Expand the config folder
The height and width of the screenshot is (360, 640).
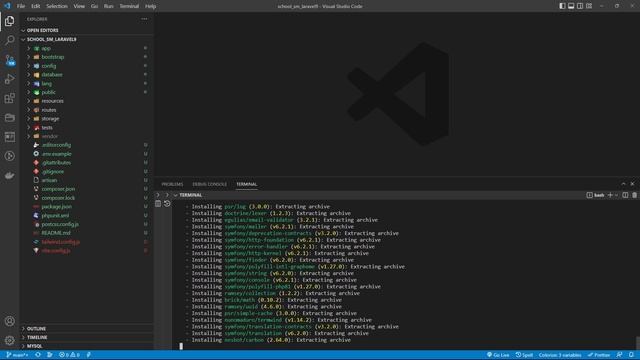[x=87, y=66]
